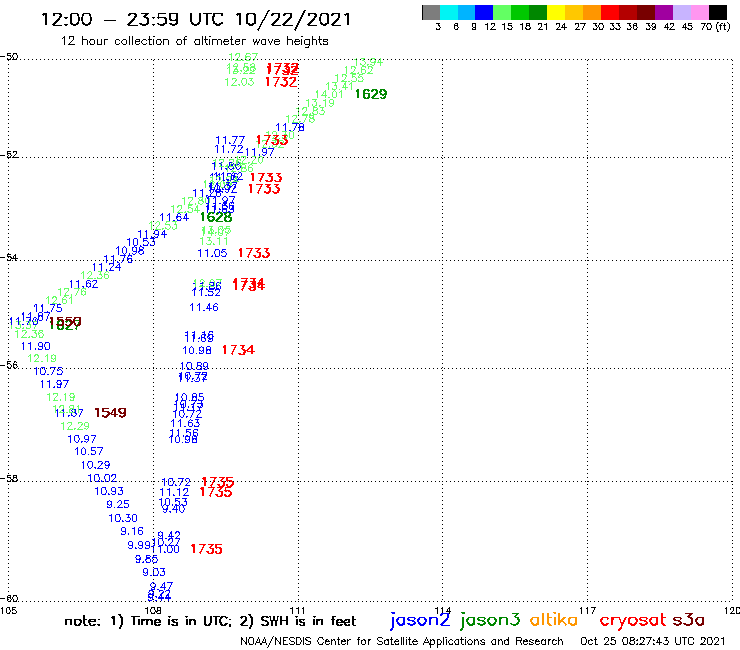Image resolution: width=740 pixels, height=650 pixels.
Task: Click the '12:00 – 23:59 UTC 10/22/2021' title
Action: [196, 19]
